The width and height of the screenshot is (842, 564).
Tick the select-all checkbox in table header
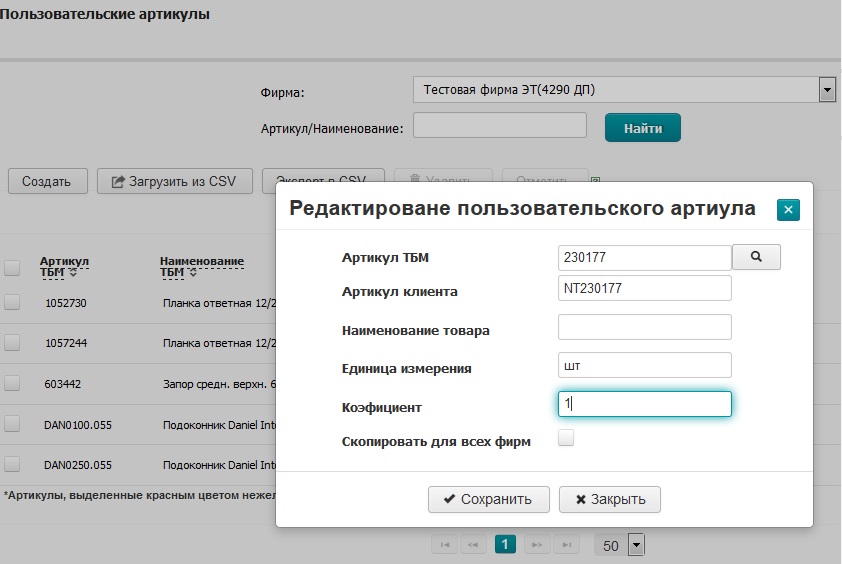12,267
